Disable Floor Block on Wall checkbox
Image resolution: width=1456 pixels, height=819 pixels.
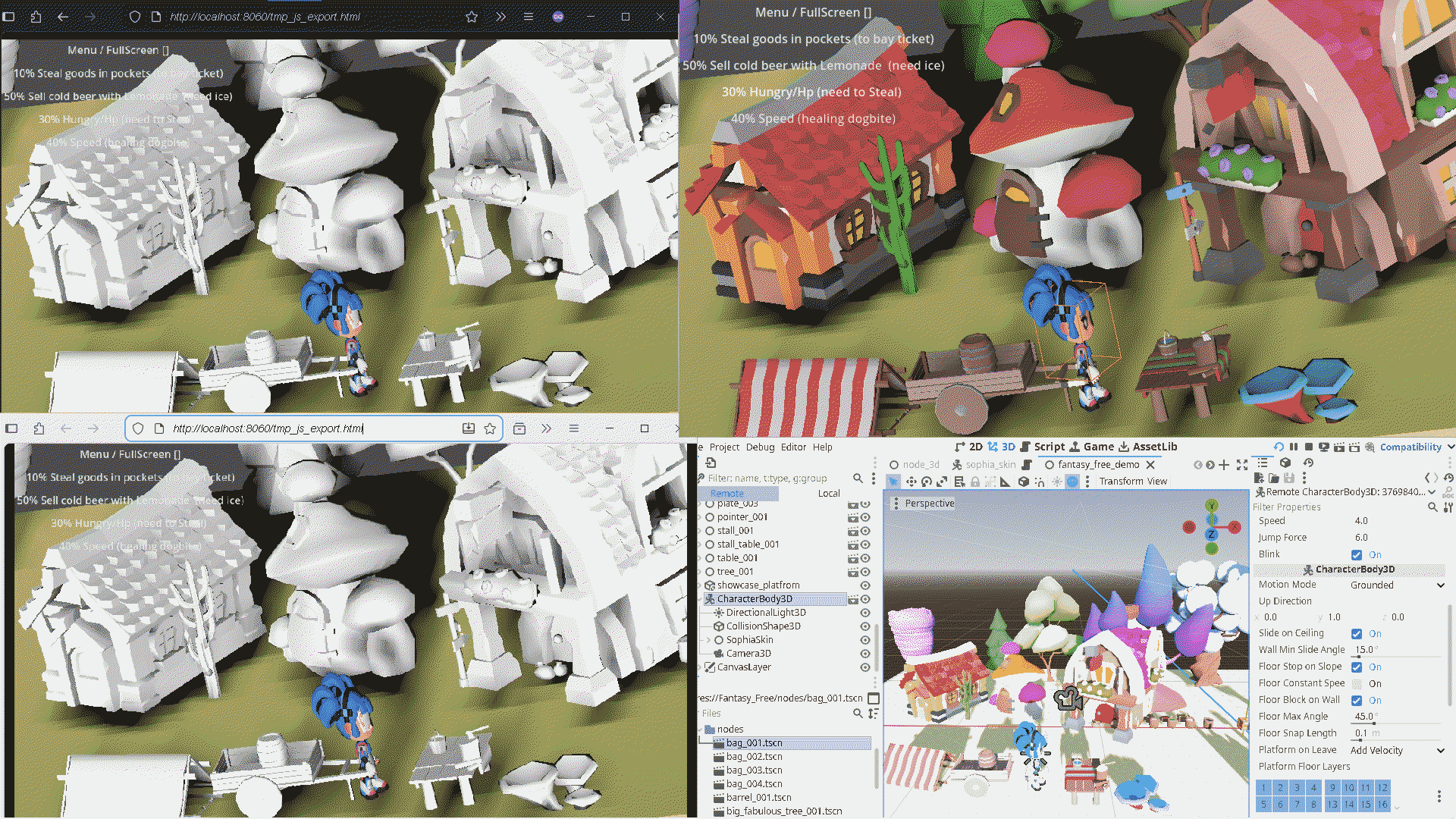point(1357,701)
